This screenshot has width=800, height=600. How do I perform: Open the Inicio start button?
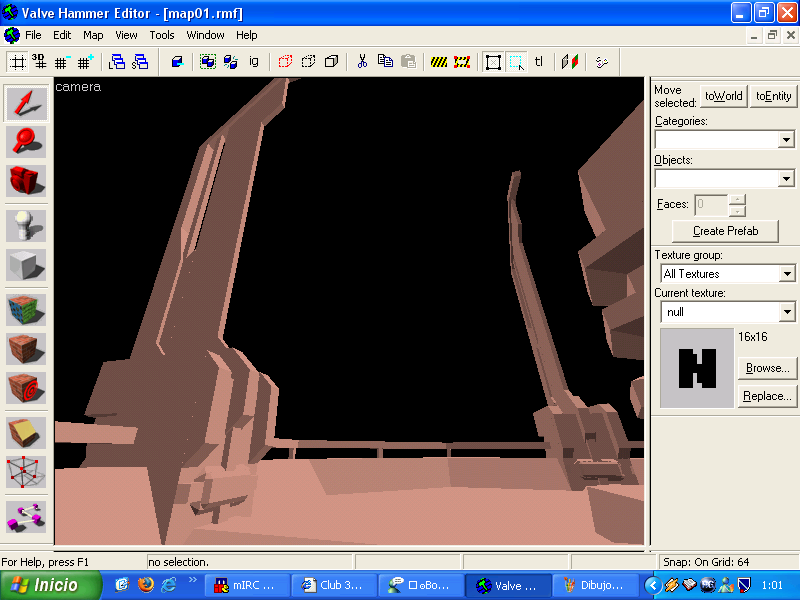[50, 585]
